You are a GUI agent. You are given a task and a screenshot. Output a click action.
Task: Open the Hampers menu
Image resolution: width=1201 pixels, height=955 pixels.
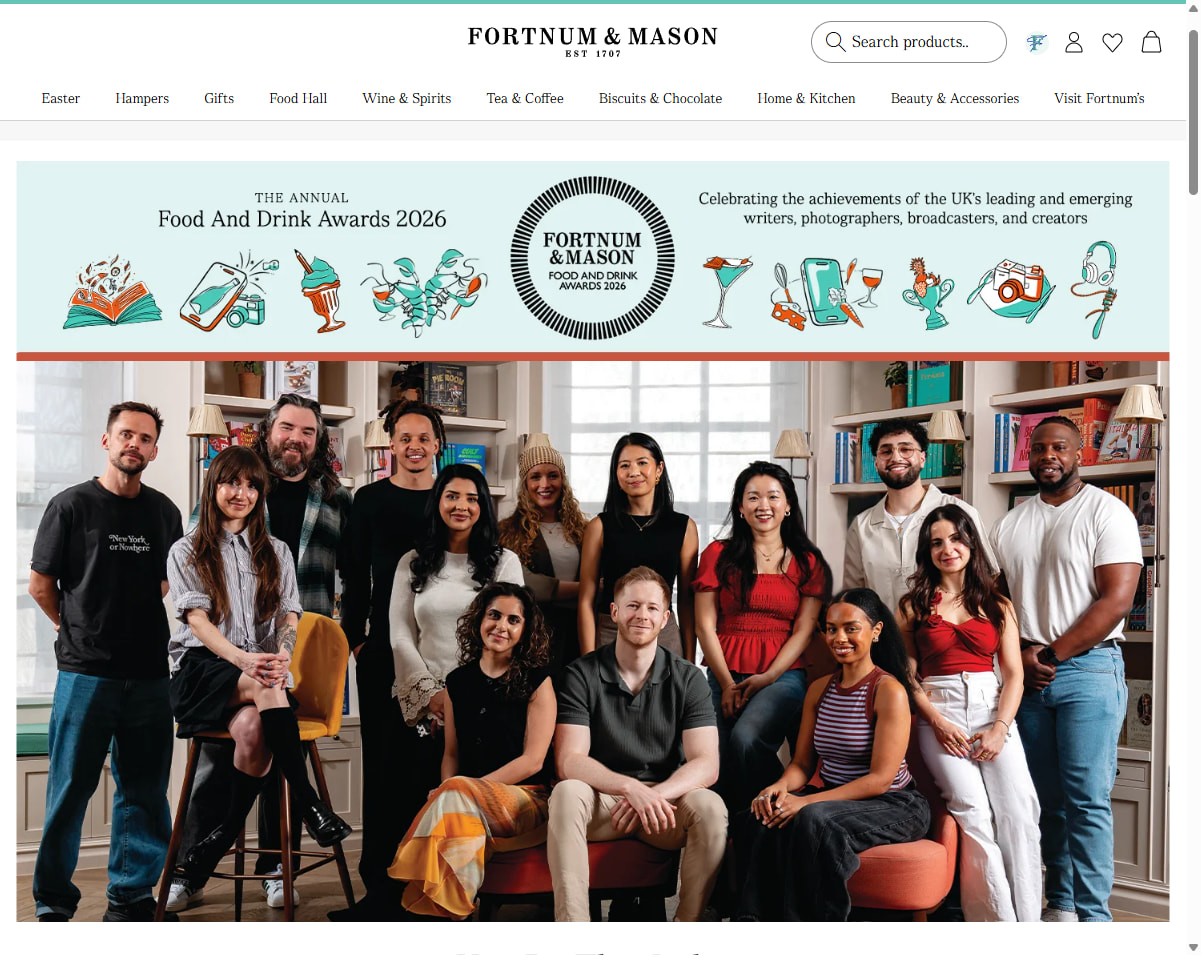point(142,98)
